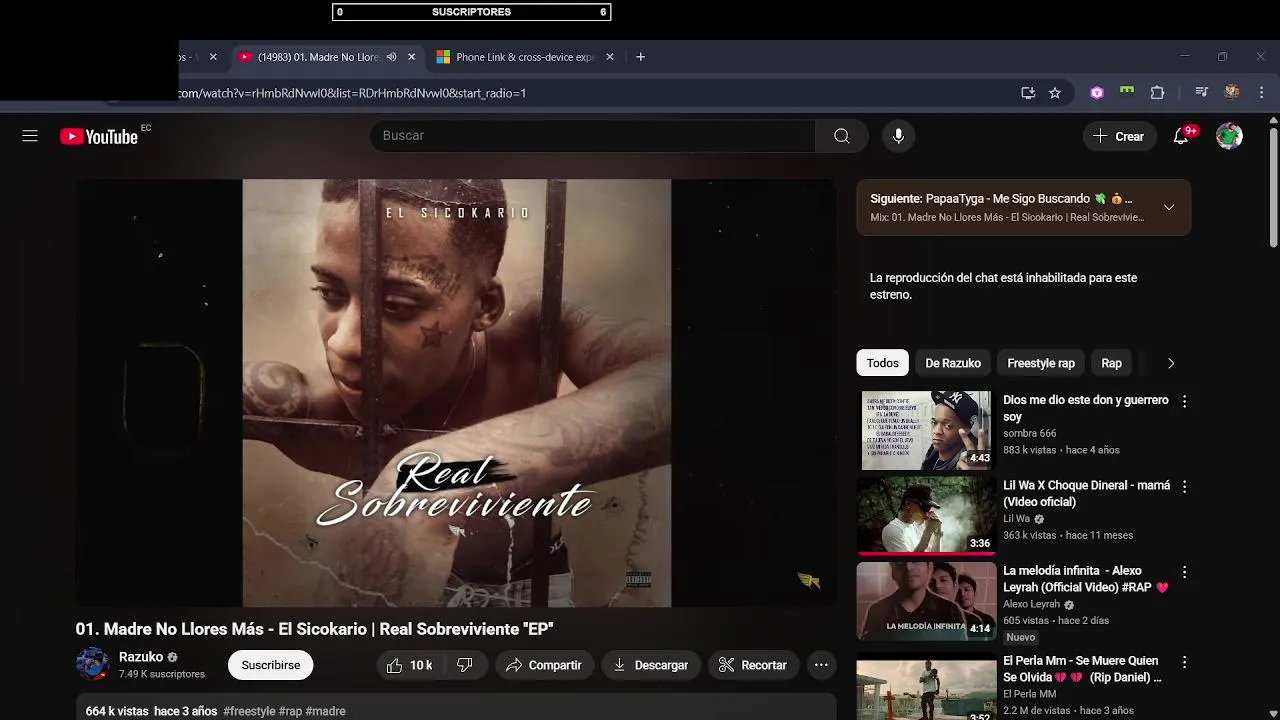
Task: Click install/cast icon in address bar
Action: 1027,93
